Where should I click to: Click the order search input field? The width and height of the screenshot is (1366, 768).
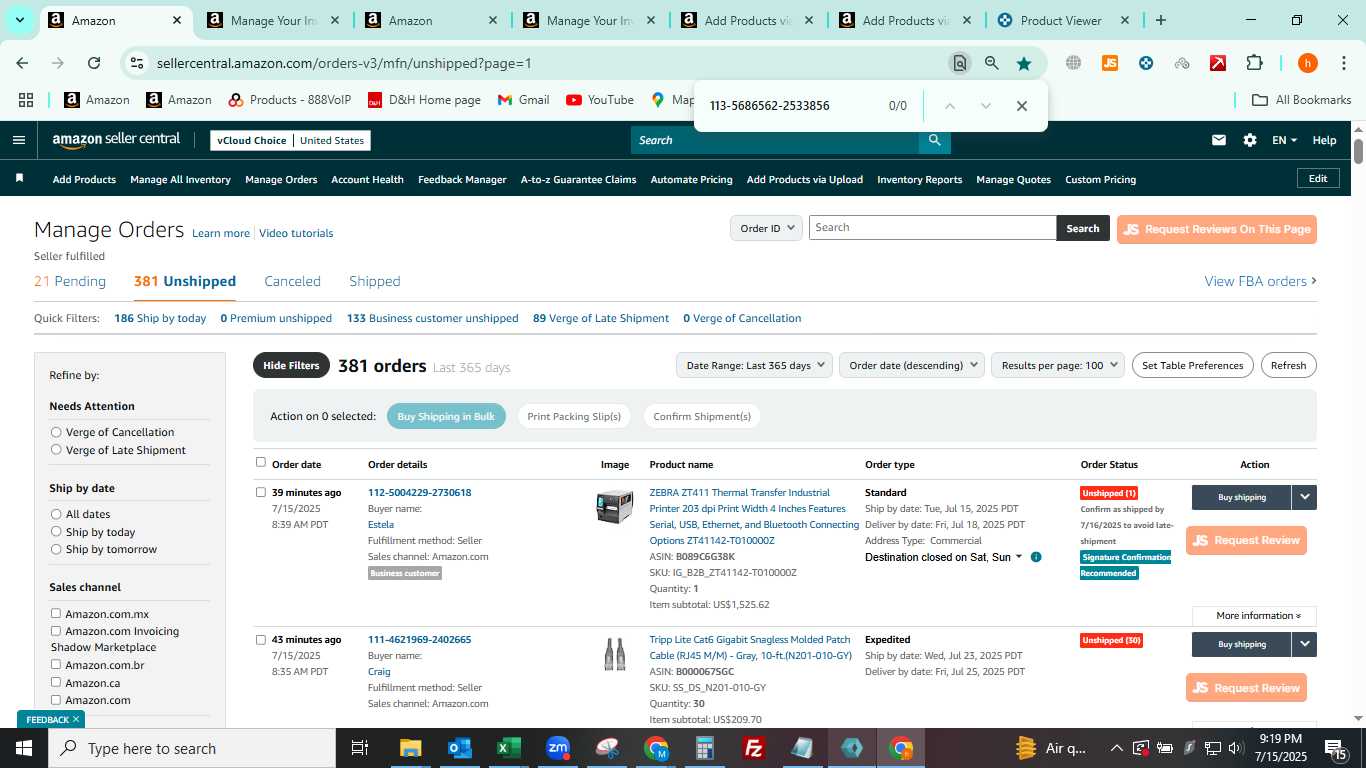click(x=932, y=228)
